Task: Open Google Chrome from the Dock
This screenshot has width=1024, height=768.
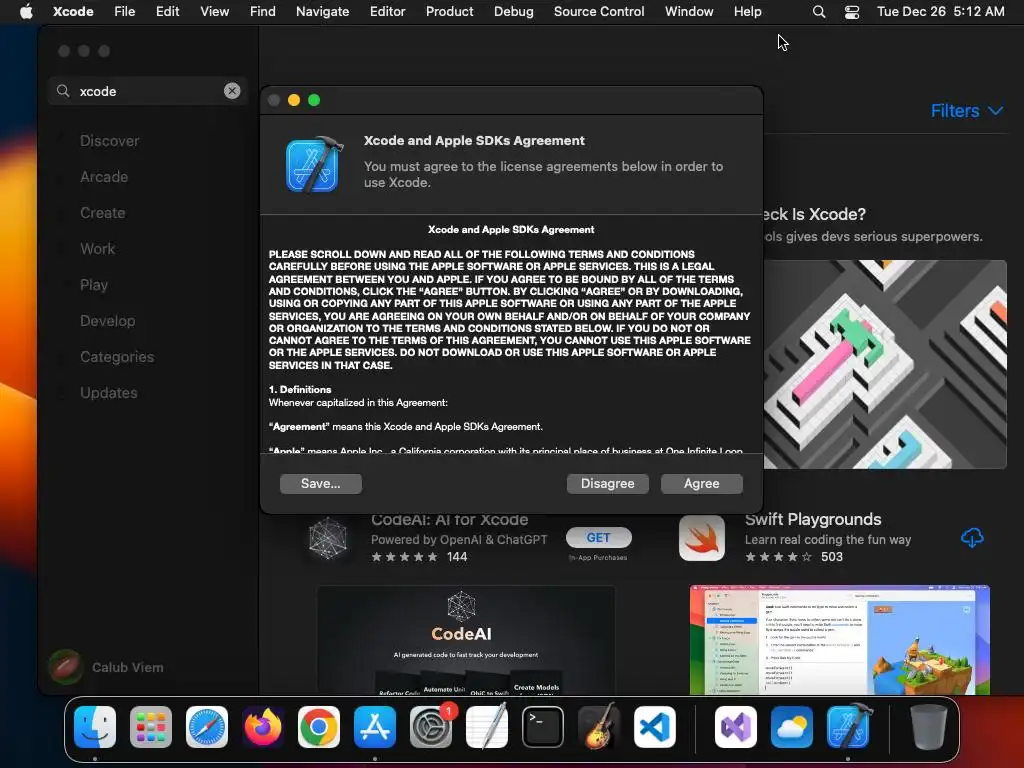Action: point(319,727)
